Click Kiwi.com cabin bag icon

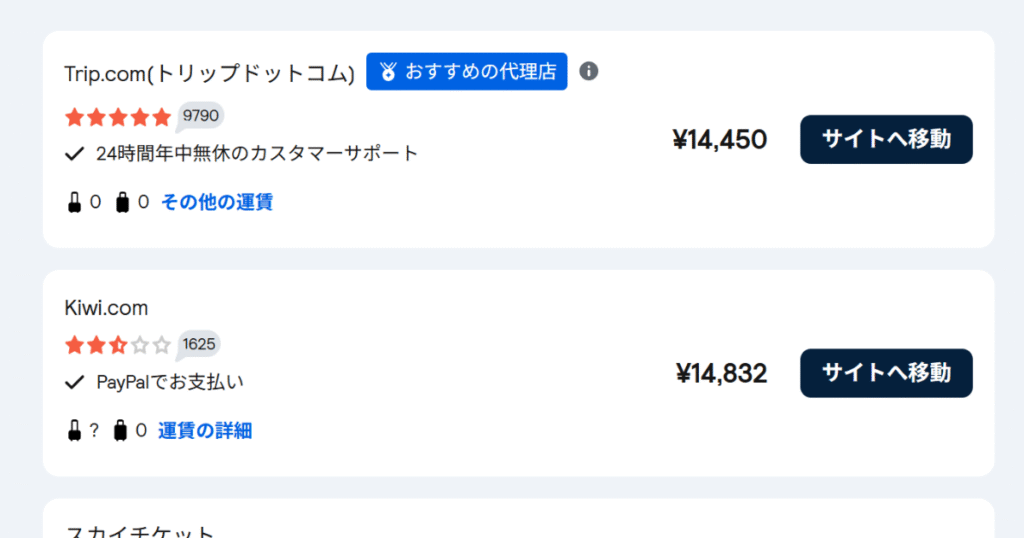tap(74, 431)
